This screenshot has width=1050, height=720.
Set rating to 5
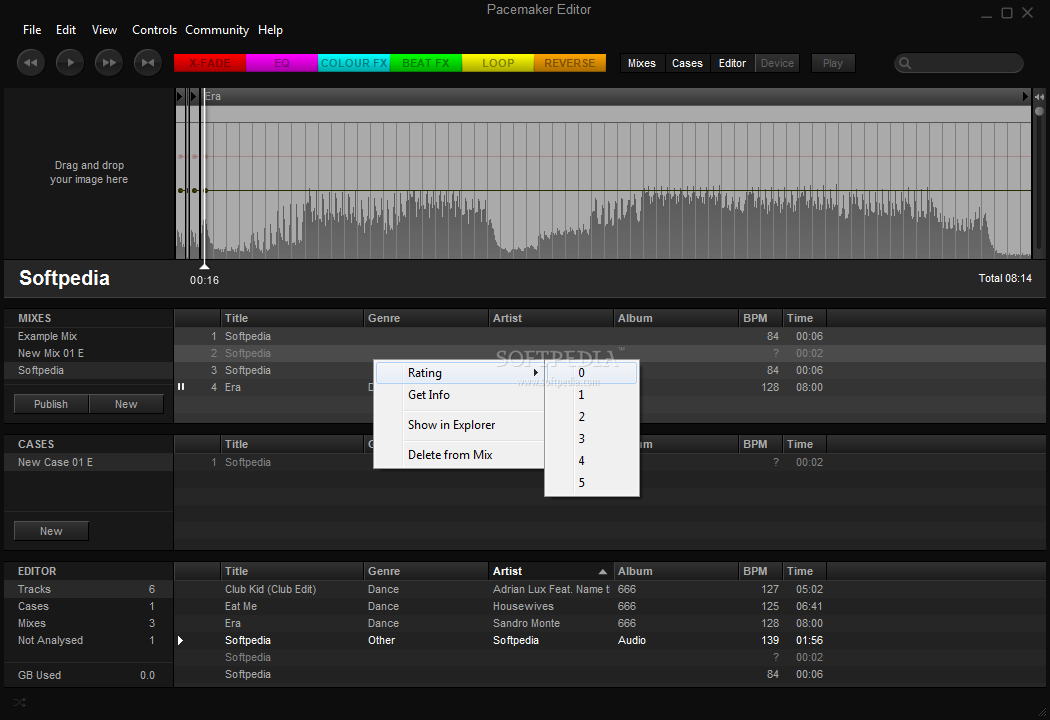click(x=592, y=482)
